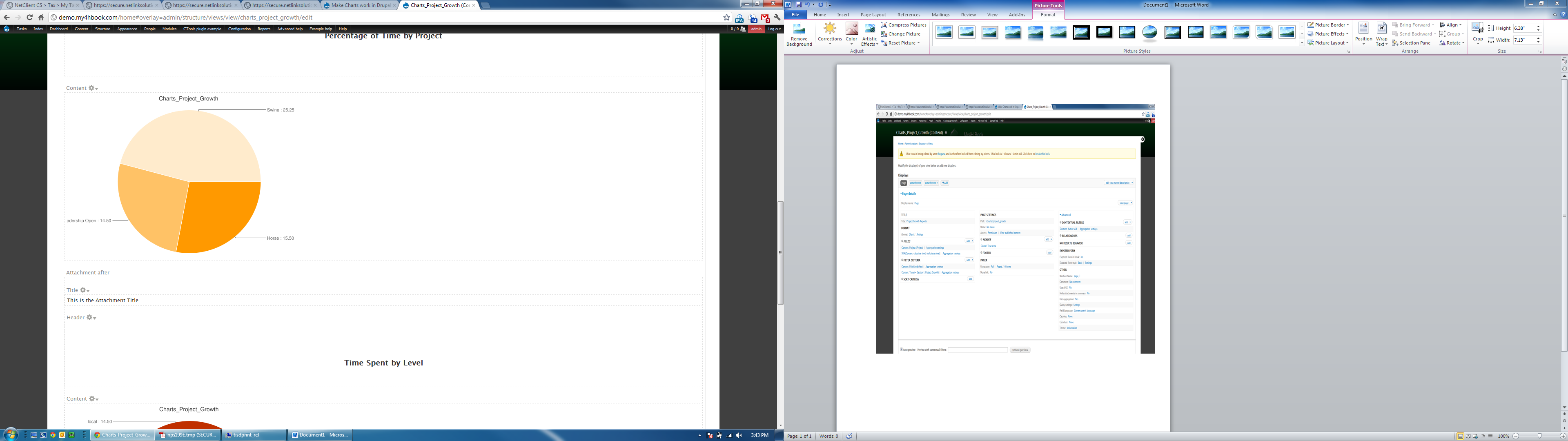Undo the last action in Word
1568x441 pixels.
(808, 5)
